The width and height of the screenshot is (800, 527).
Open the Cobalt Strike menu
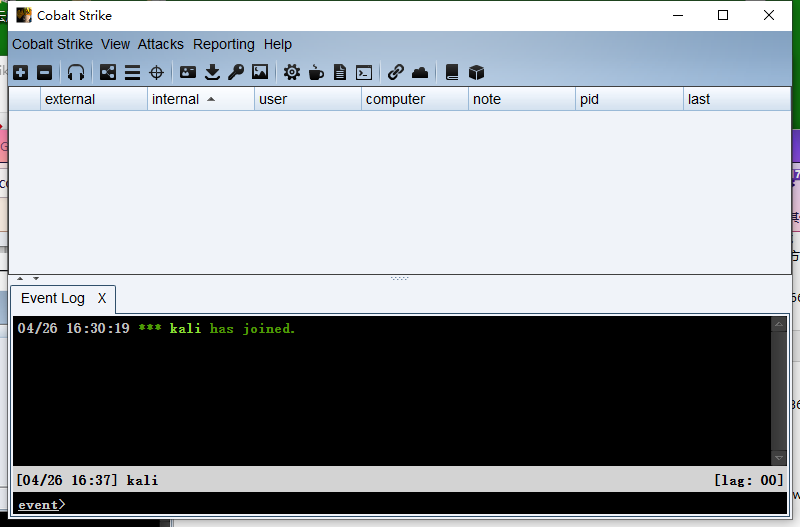[x=53, y=44]
